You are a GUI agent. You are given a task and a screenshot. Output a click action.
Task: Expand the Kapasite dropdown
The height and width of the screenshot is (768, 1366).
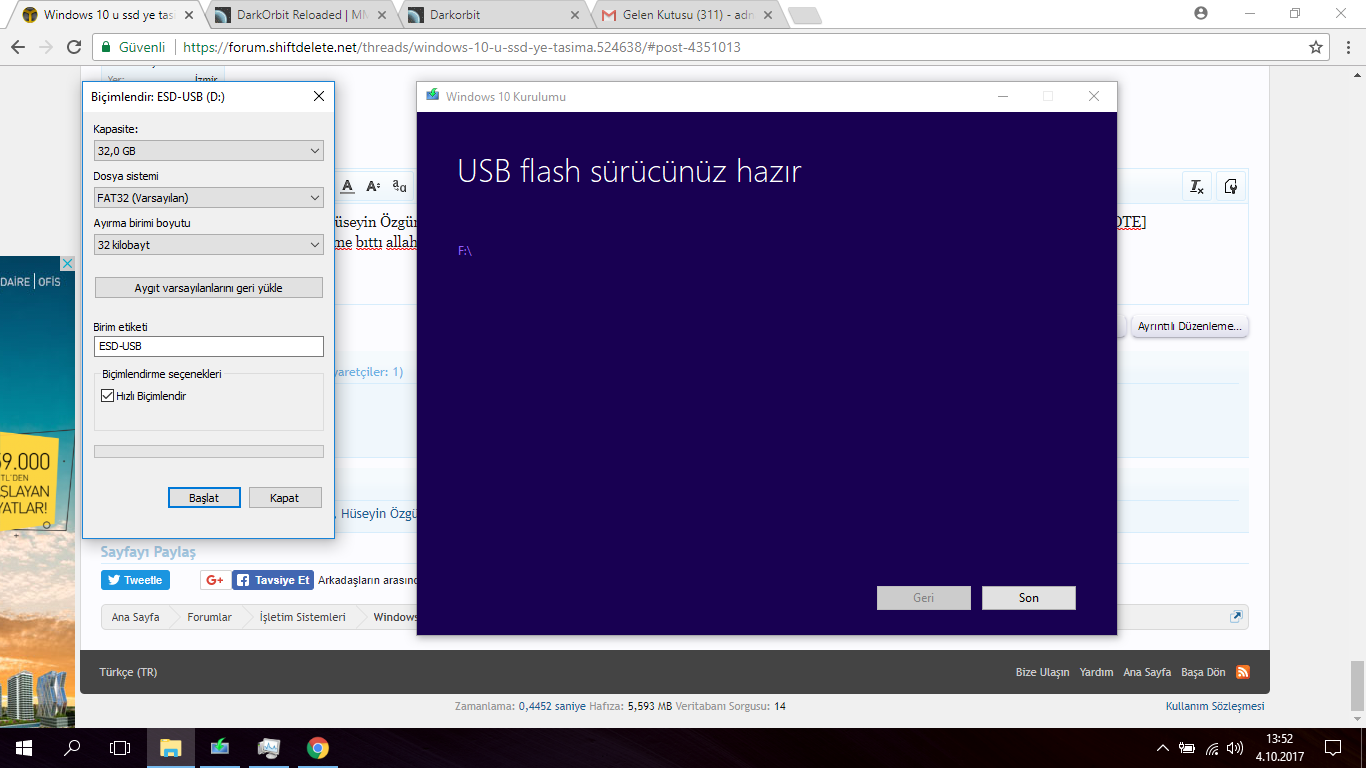click(208, 151)
